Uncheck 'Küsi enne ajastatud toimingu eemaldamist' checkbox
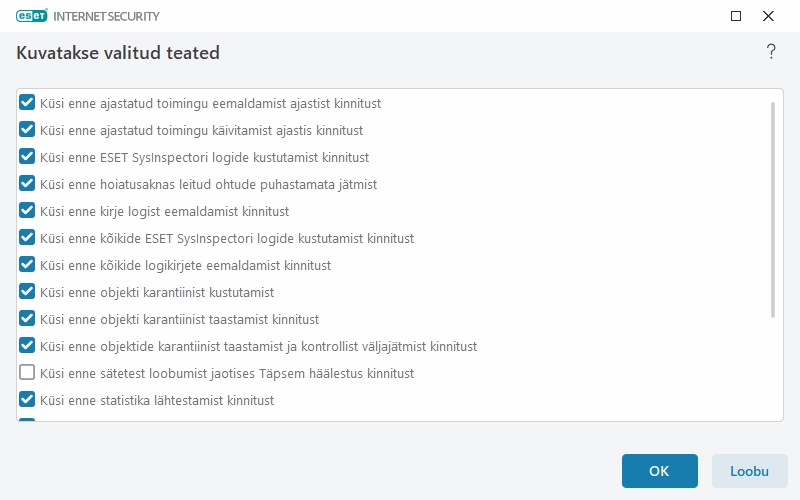Screen dimensions: 800x500 28,103
